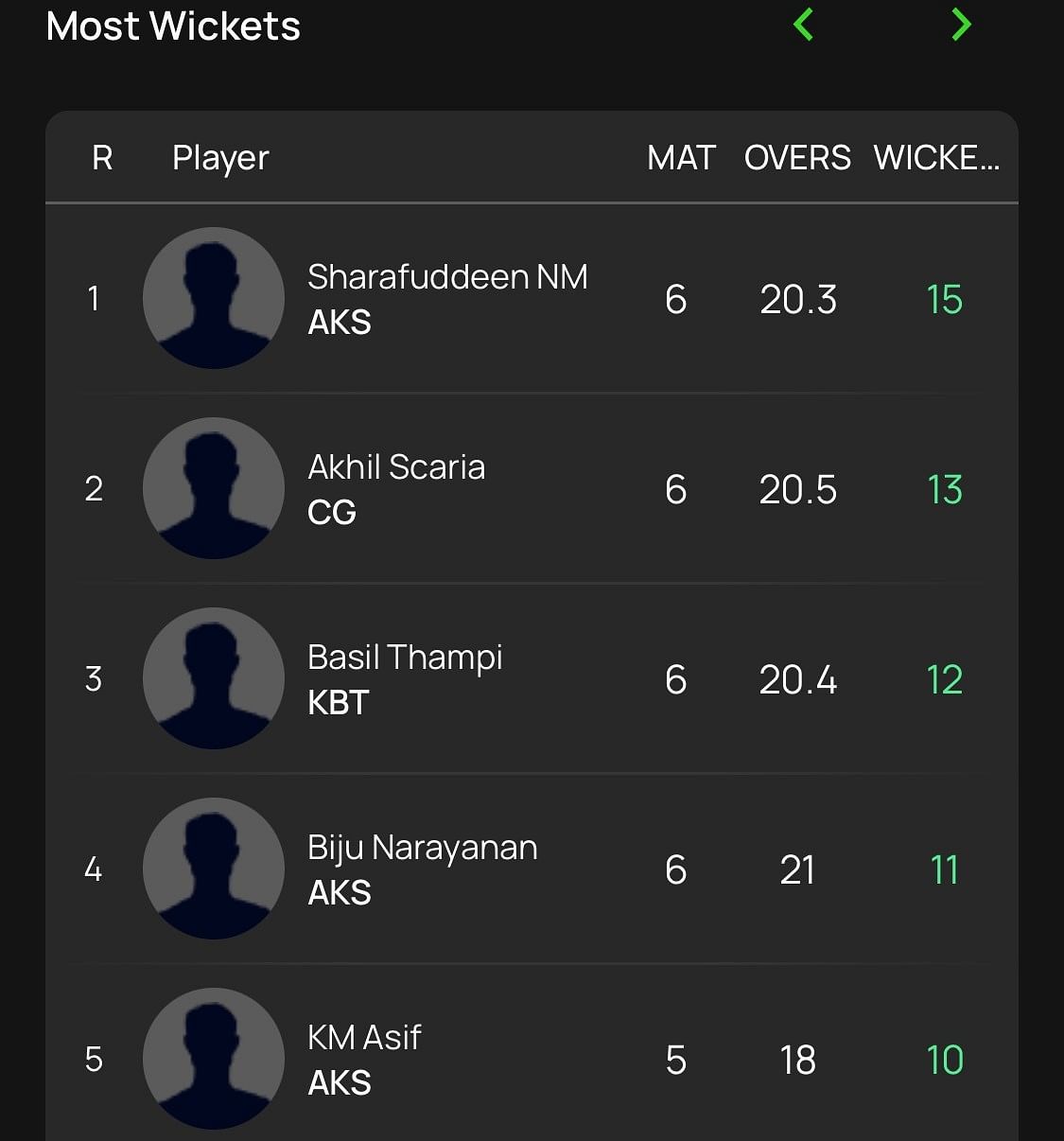Select Basil Thampi's avatar picture
This screenshot has width=1064, height=1141.
pos(214,678)
